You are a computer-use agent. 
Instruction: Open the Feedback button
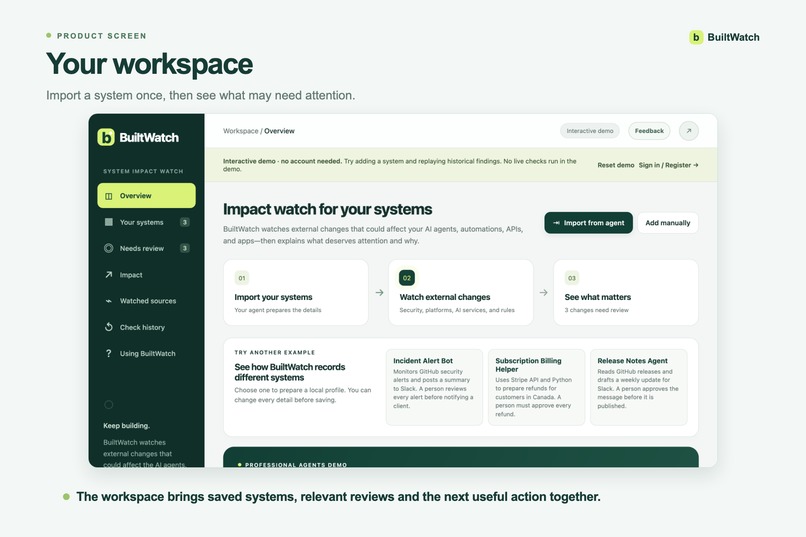pos(649,131)
